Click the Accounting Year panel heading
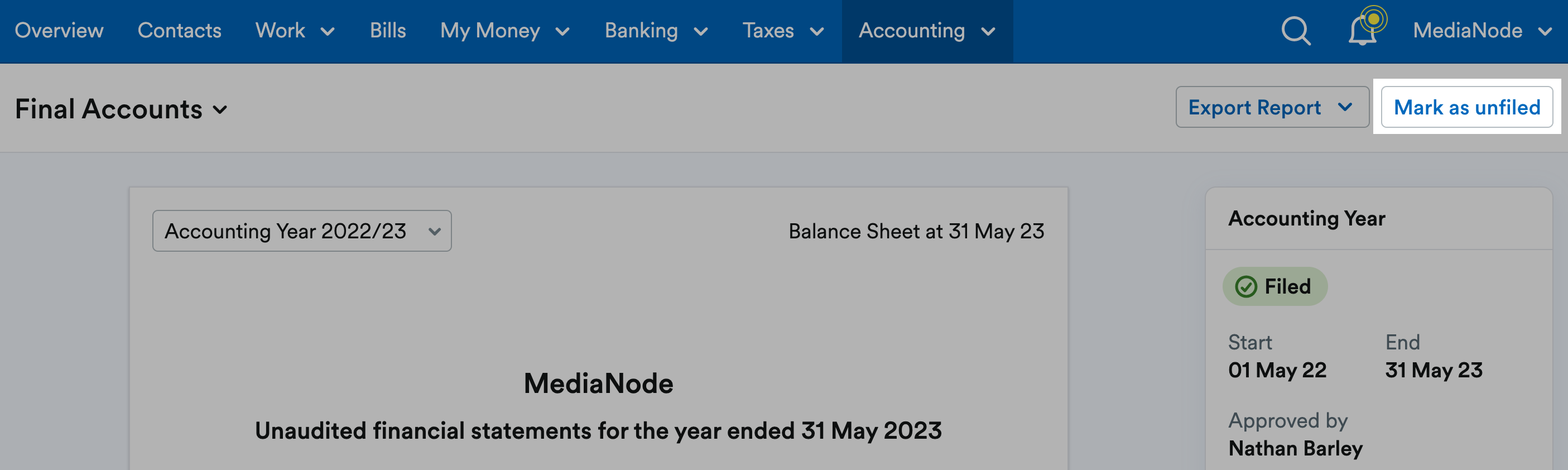The image size is (1568, 470). pos(1306,219)
